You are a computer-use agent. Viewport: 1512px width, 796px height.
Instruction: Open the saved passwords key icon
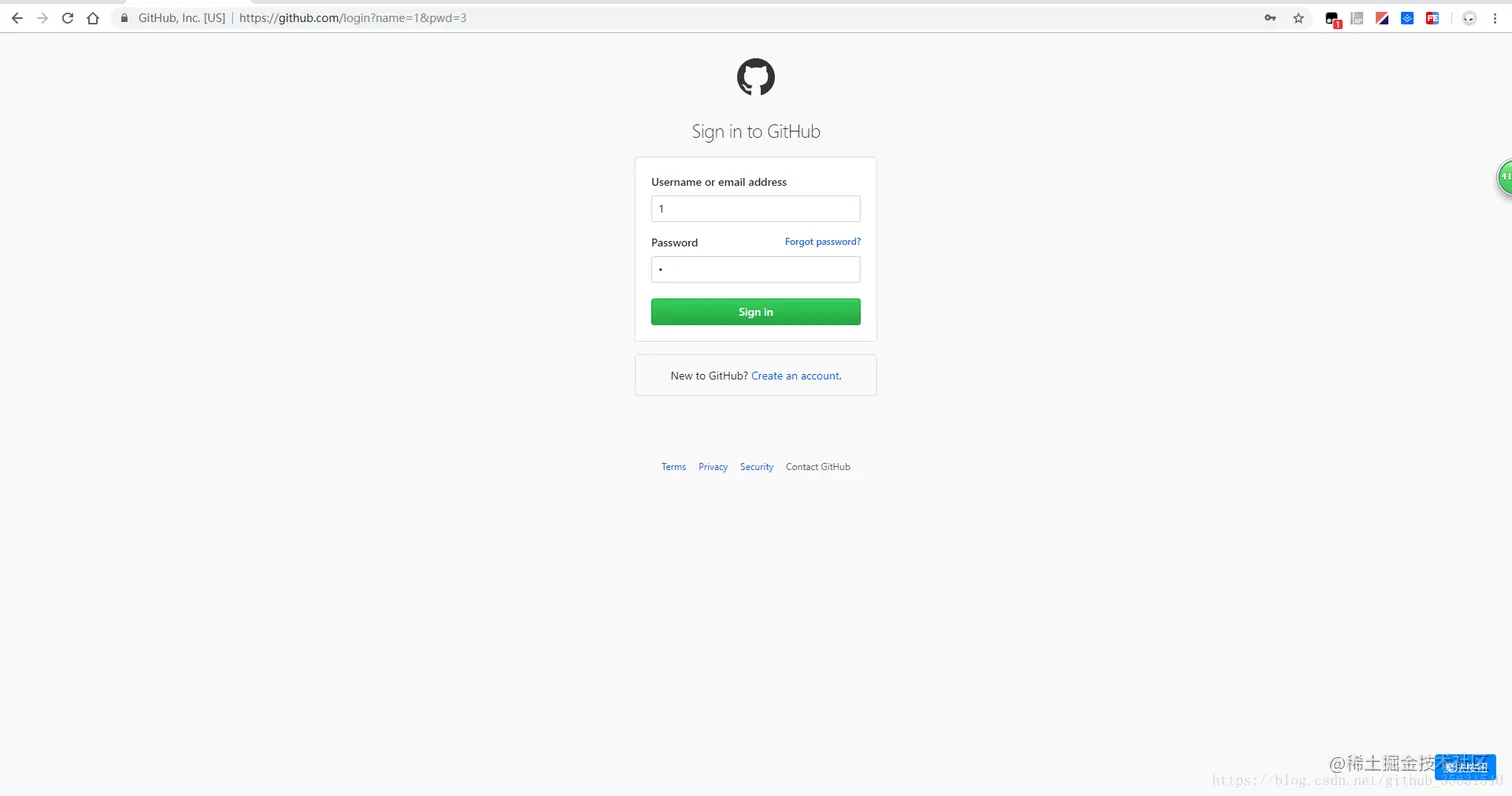pos(1270,18)
